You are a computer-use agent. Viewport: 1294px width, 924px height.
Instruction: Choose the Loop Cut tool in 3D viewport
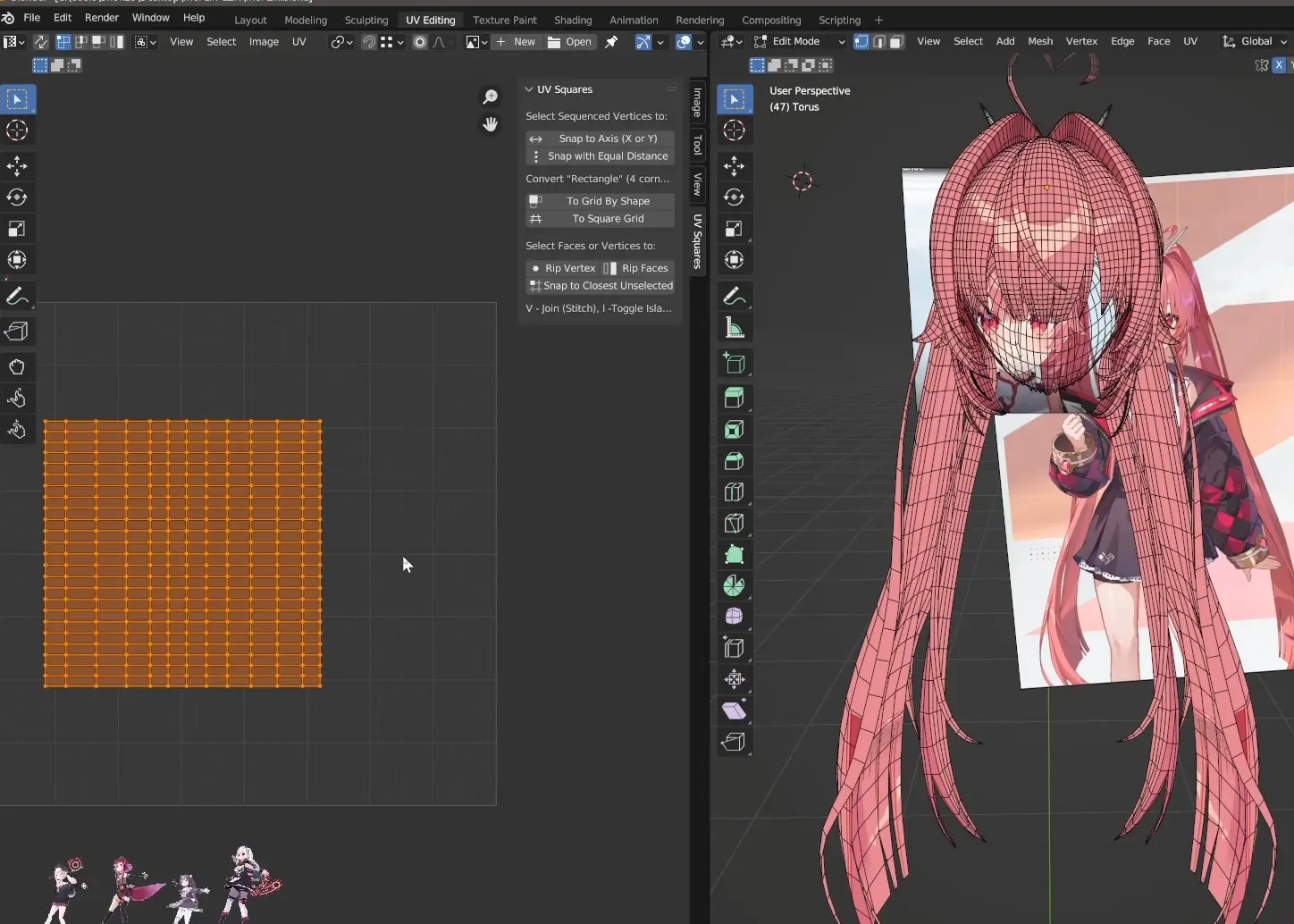pyautogui.click(x=734, y=492)
